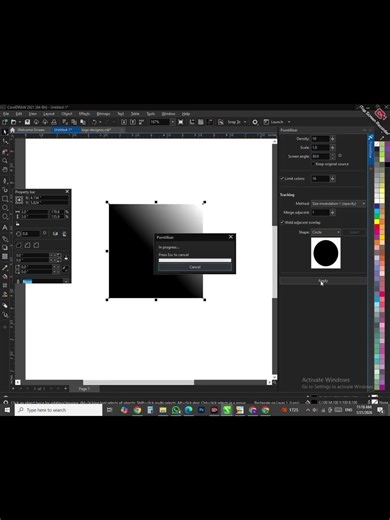Screen dimensions: 390x520
Task: Open outline width dropdown in Property bar
Action: (x=66, y=282)
